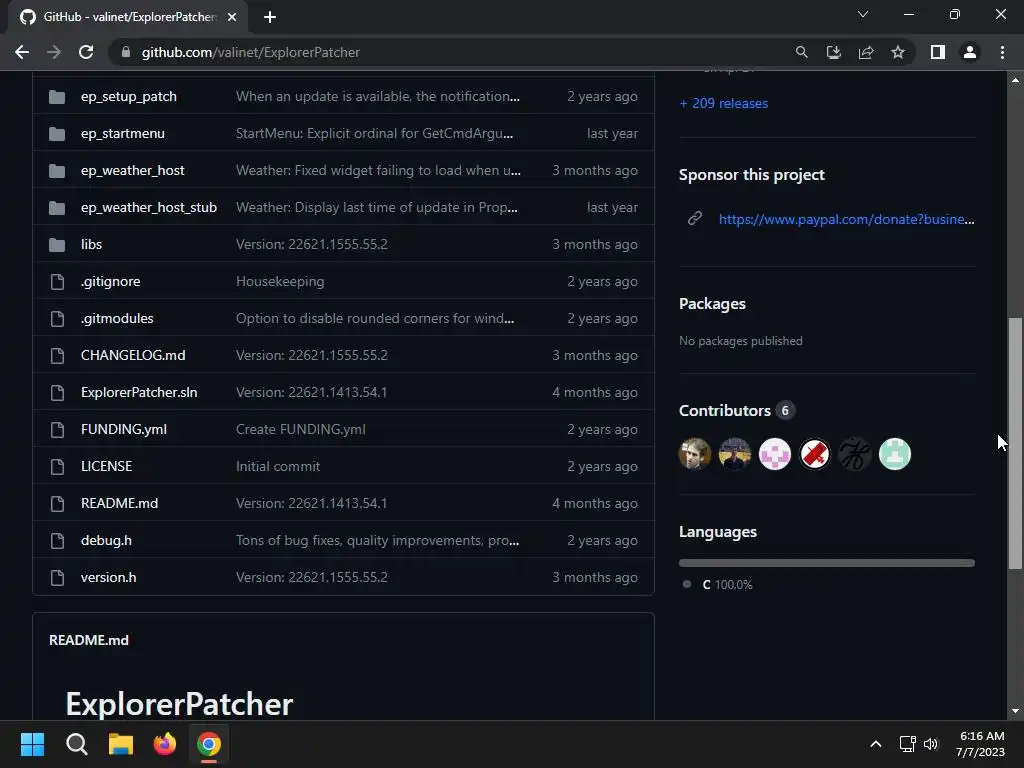The height and width of the screenshot is (768, 1024).
Task: Click the browser back arrow
Action: (x=22, y=52)
